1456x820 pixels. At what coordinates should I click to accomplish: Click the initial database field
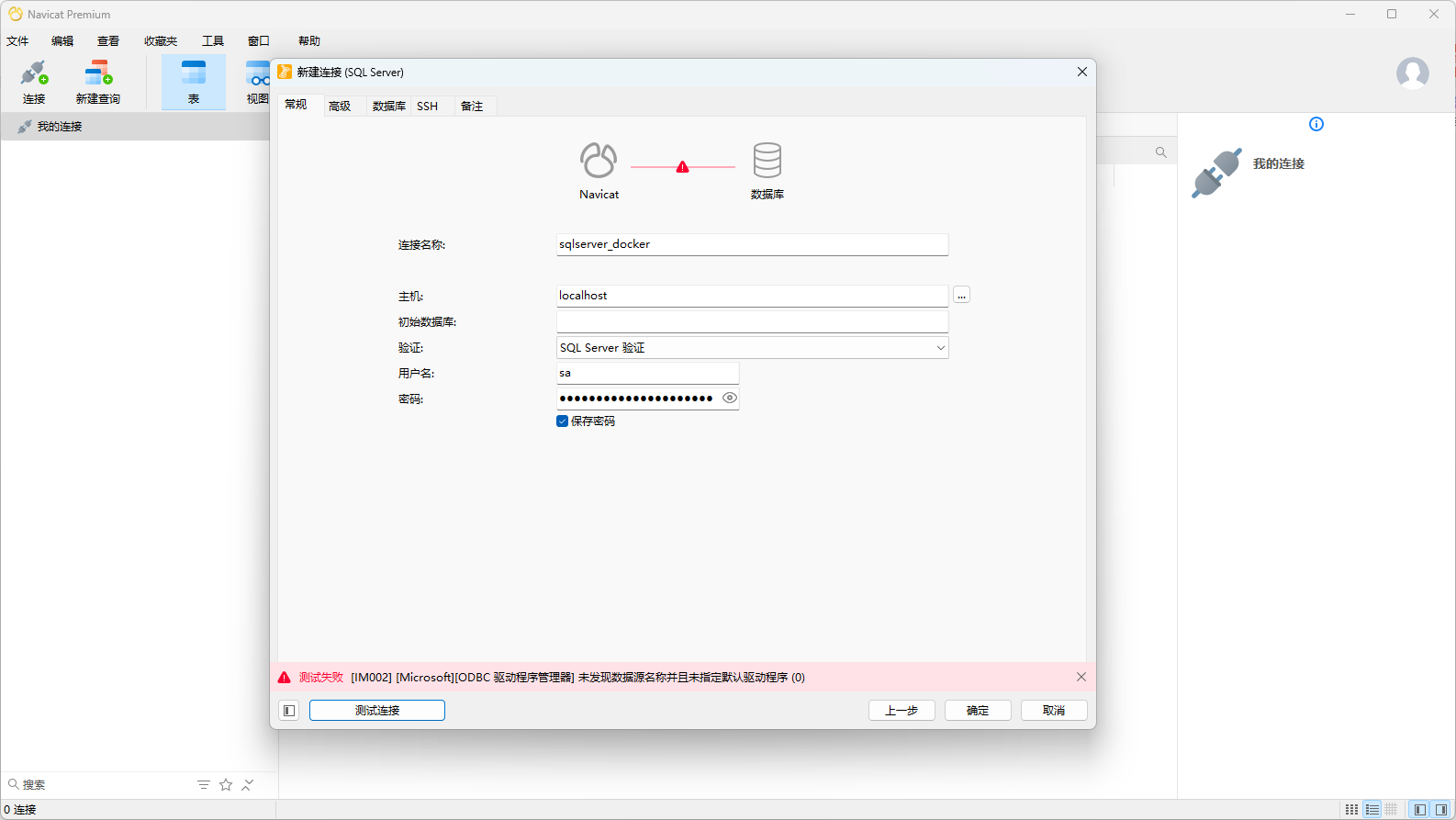(752, 321)
